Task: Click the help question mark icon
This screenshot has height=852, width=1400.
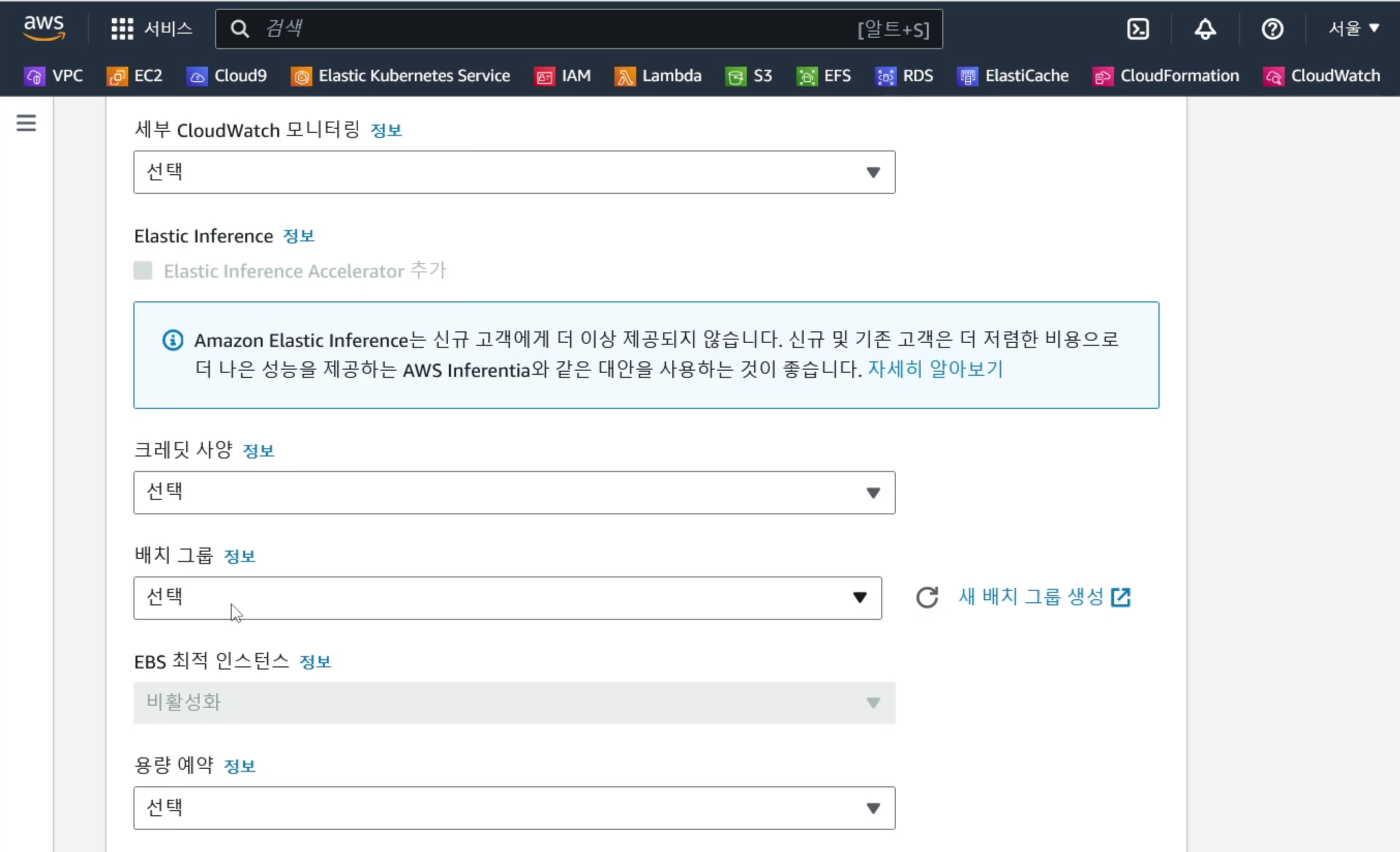Action: click(x=1272, y=29)
